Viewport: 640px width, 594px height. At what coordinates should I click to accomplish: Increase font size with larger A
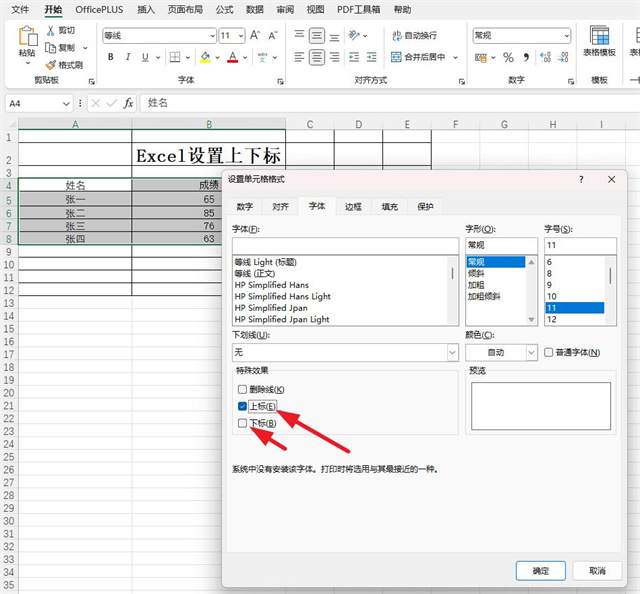point(255,36)
